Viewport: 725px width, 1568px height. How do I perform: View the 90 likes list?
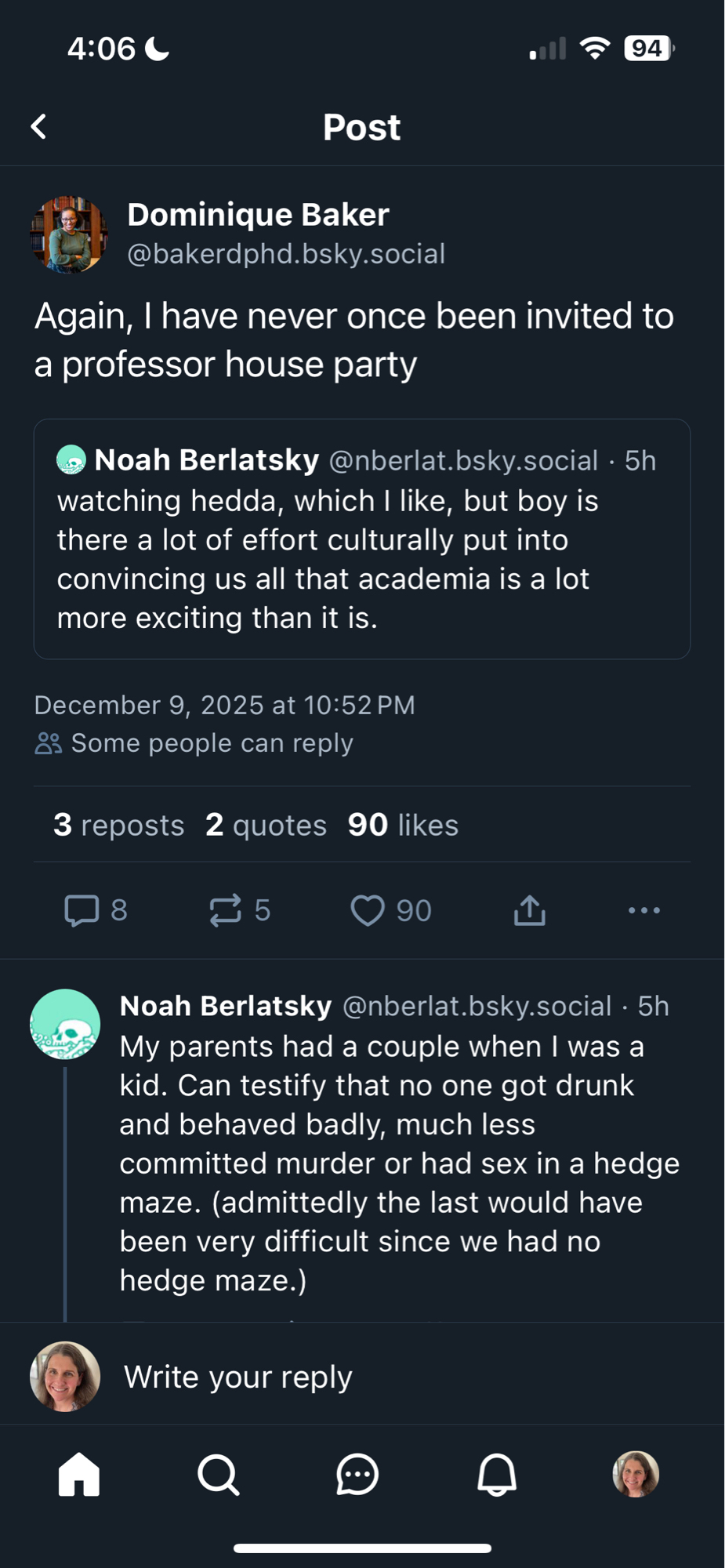tap(403, 825)
